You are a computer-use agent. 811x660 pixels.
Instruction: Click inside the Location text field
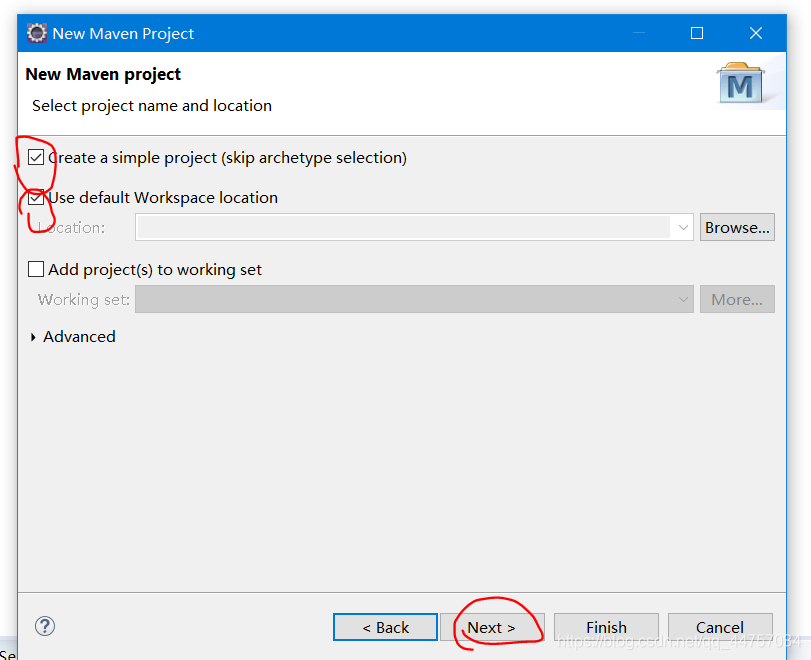pos(404,228)
